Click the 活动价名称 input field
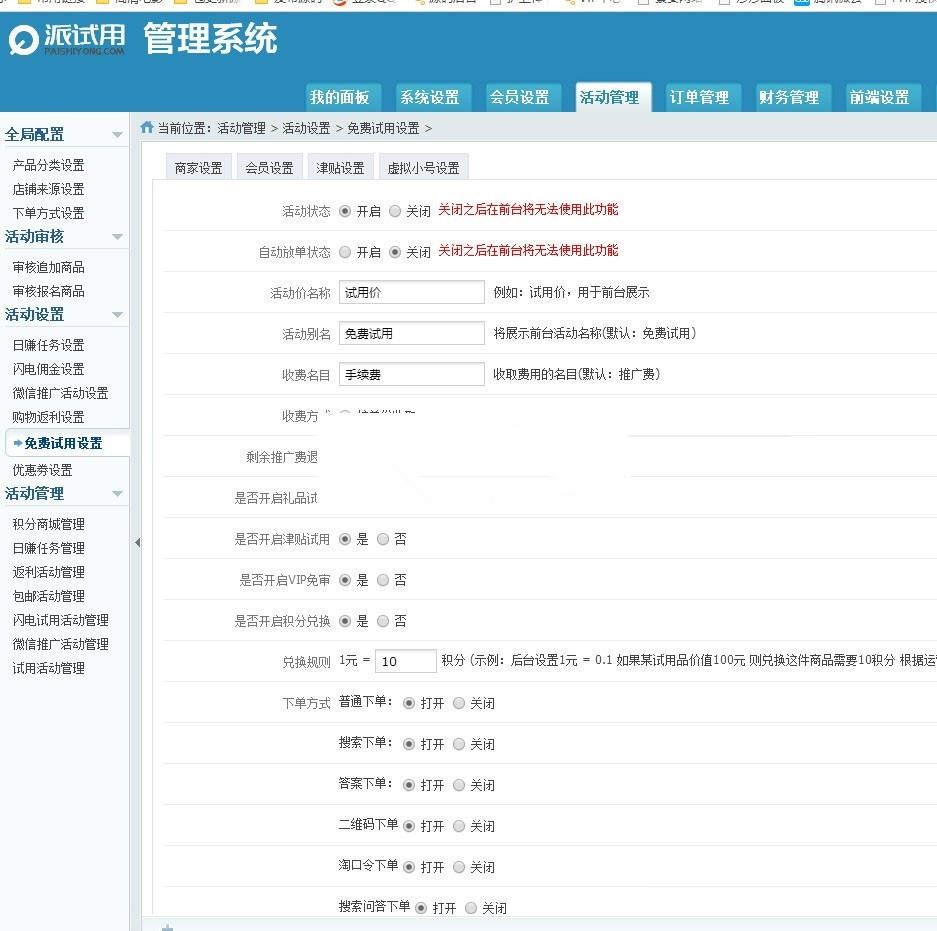This screenshot has height=931, width=937. (x=411, y=292)
